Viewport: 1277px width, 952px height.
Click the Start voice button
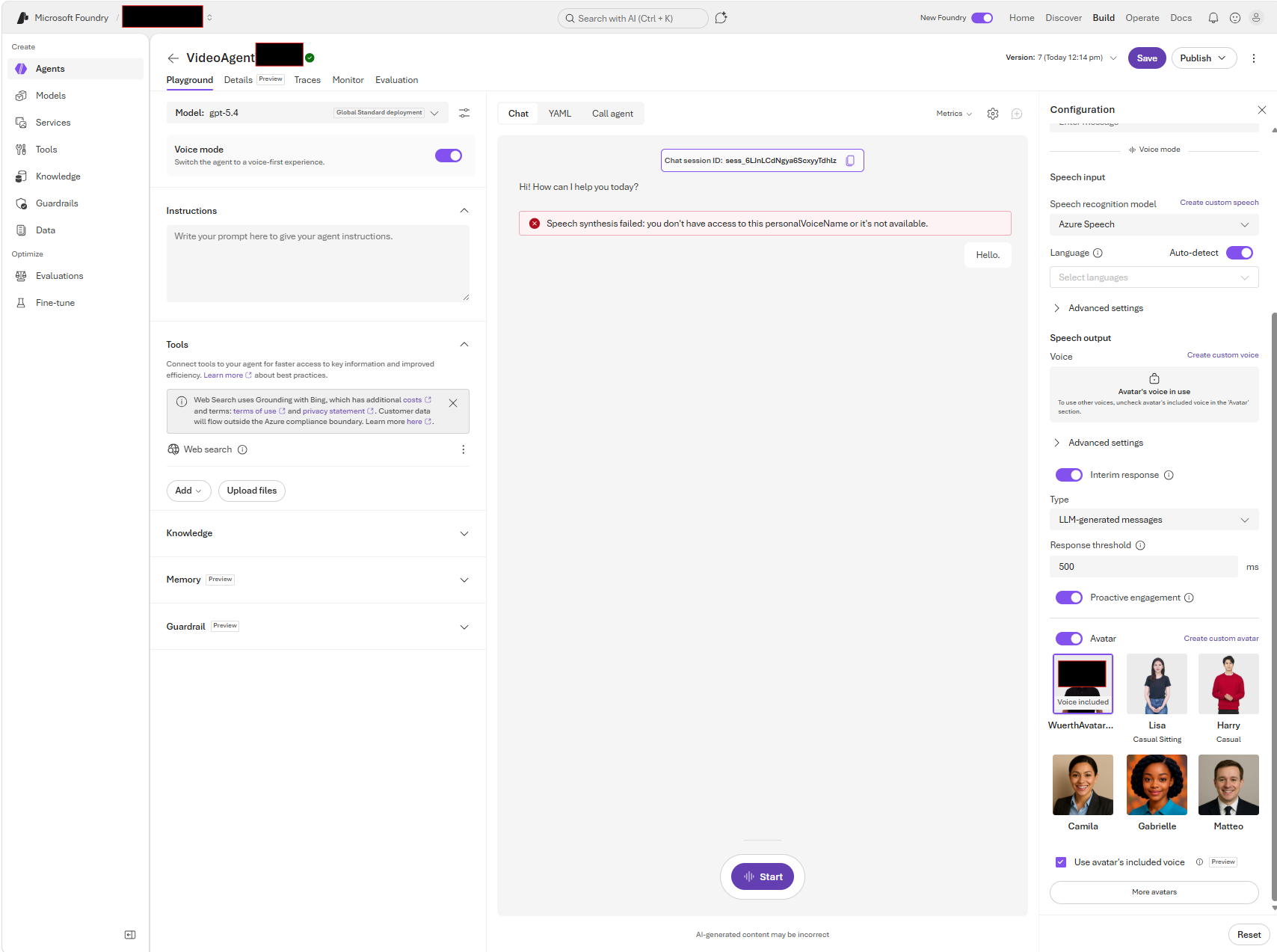pos(763,876)
